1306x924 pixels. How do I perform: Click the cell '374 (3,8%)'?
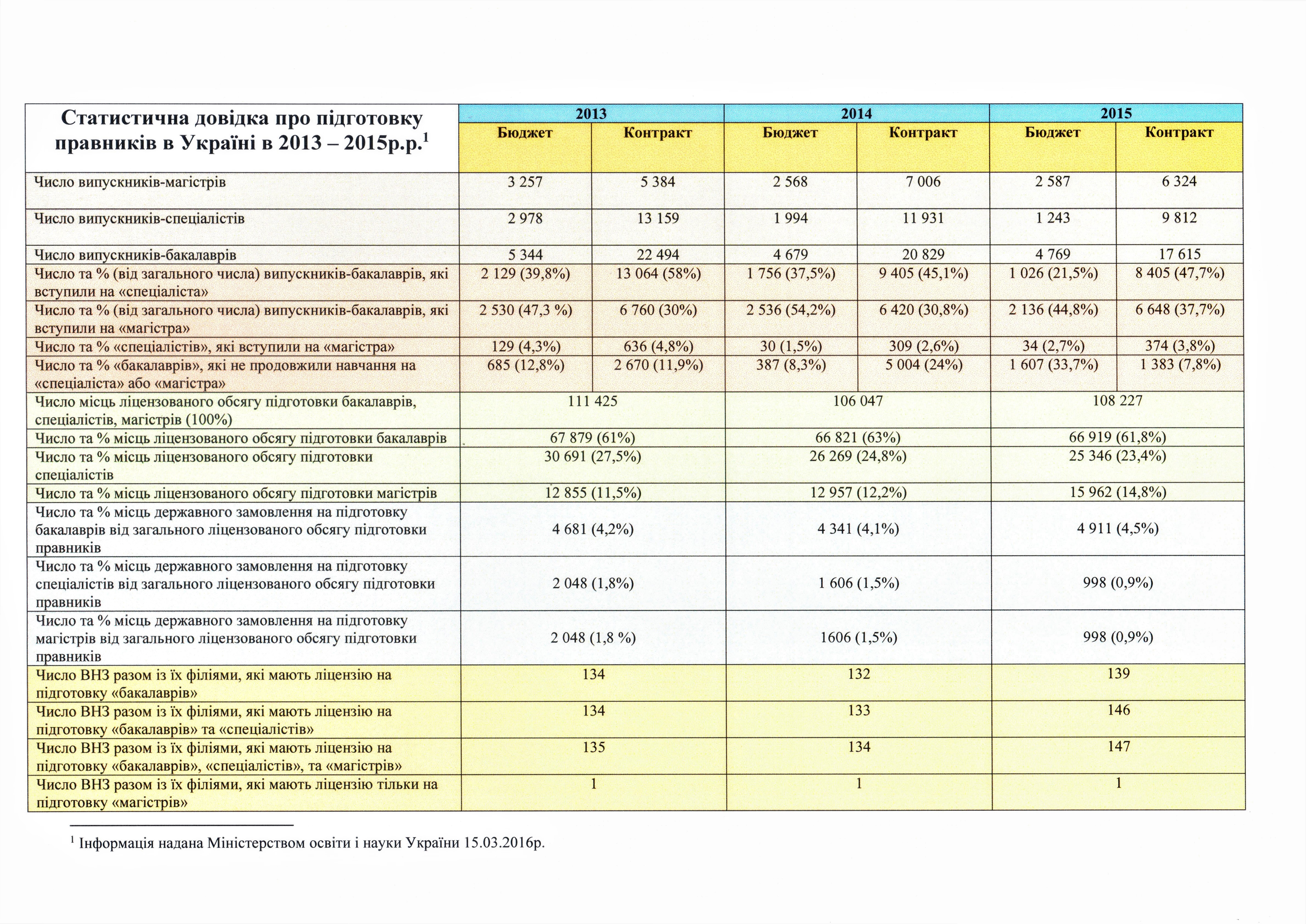click(x=1180, y=345)
